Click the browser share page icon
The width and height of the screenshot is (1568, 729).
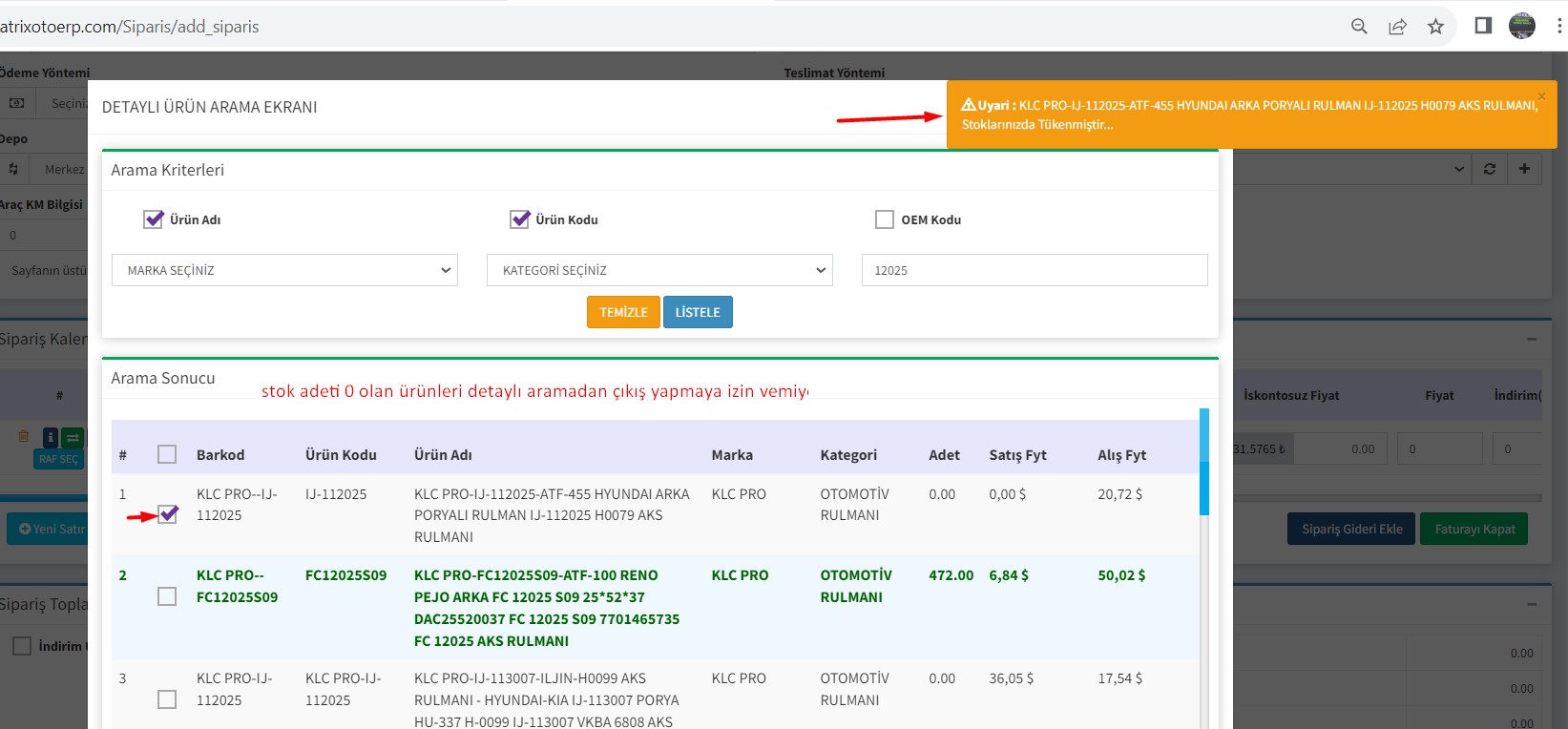click(x=1397, y=27)
